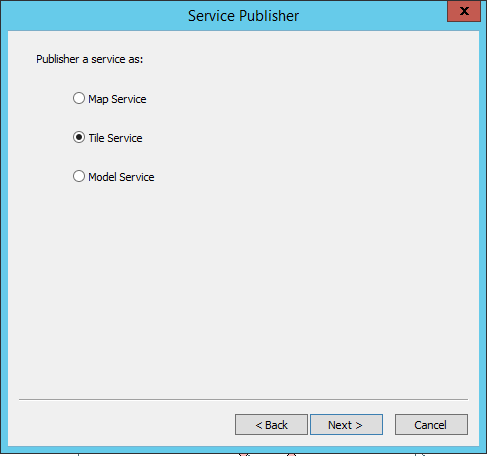Click the word 'Next' on its button
489x456 pixels.
pos(340,425)
